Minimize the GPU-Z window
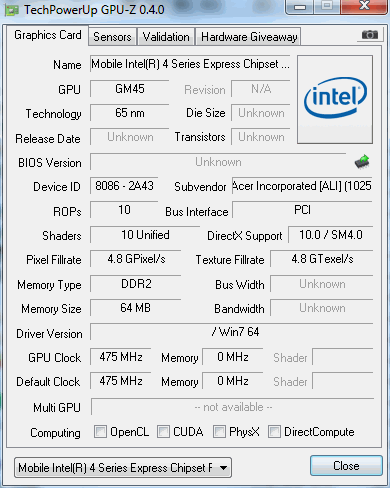The height and width of the screenshot is (488, 390). pos(299,7)
